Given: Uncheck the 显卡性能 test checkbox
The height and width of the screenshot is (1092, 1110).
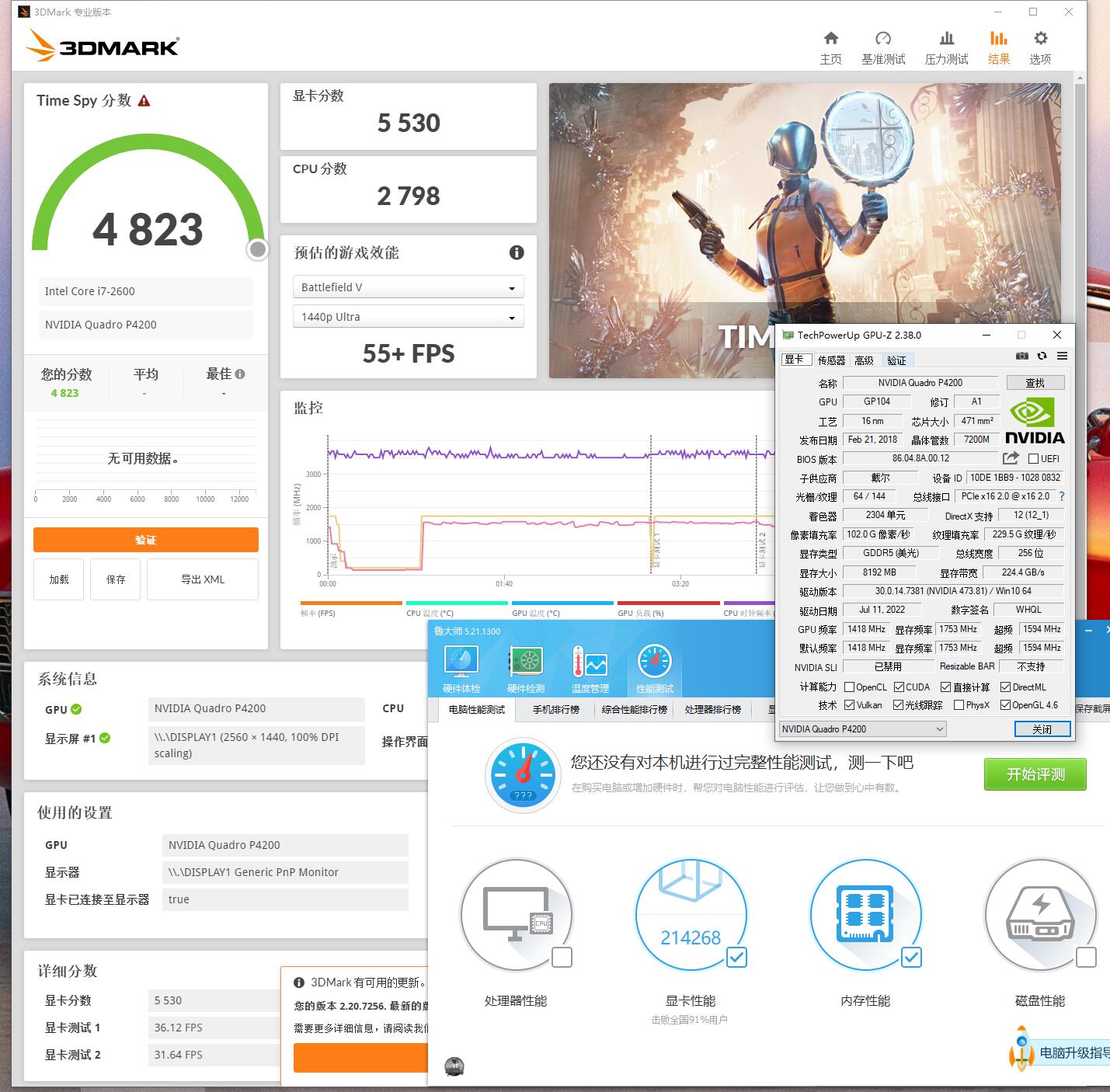Looking at the screenshot, I should [x=736, y=958].
